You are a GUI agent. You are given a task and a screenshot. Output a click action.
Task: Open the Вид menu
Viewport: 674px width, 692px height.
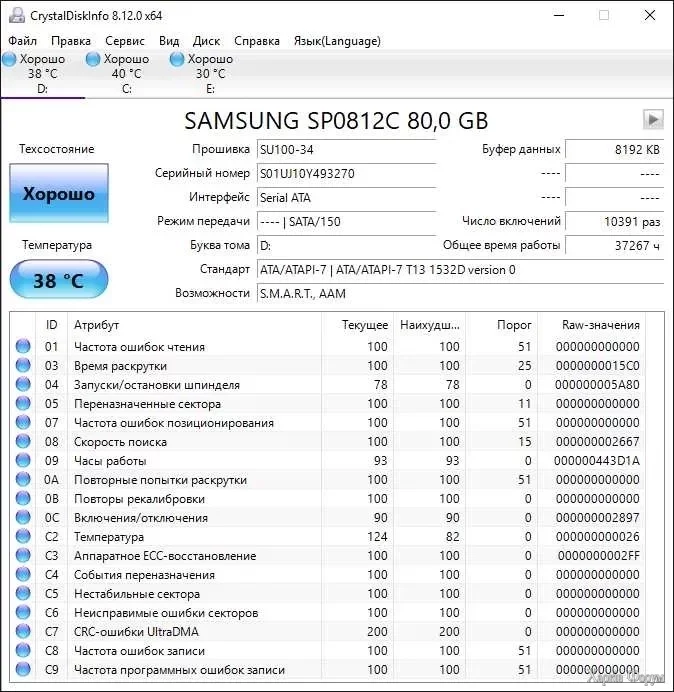coord(169,41)
